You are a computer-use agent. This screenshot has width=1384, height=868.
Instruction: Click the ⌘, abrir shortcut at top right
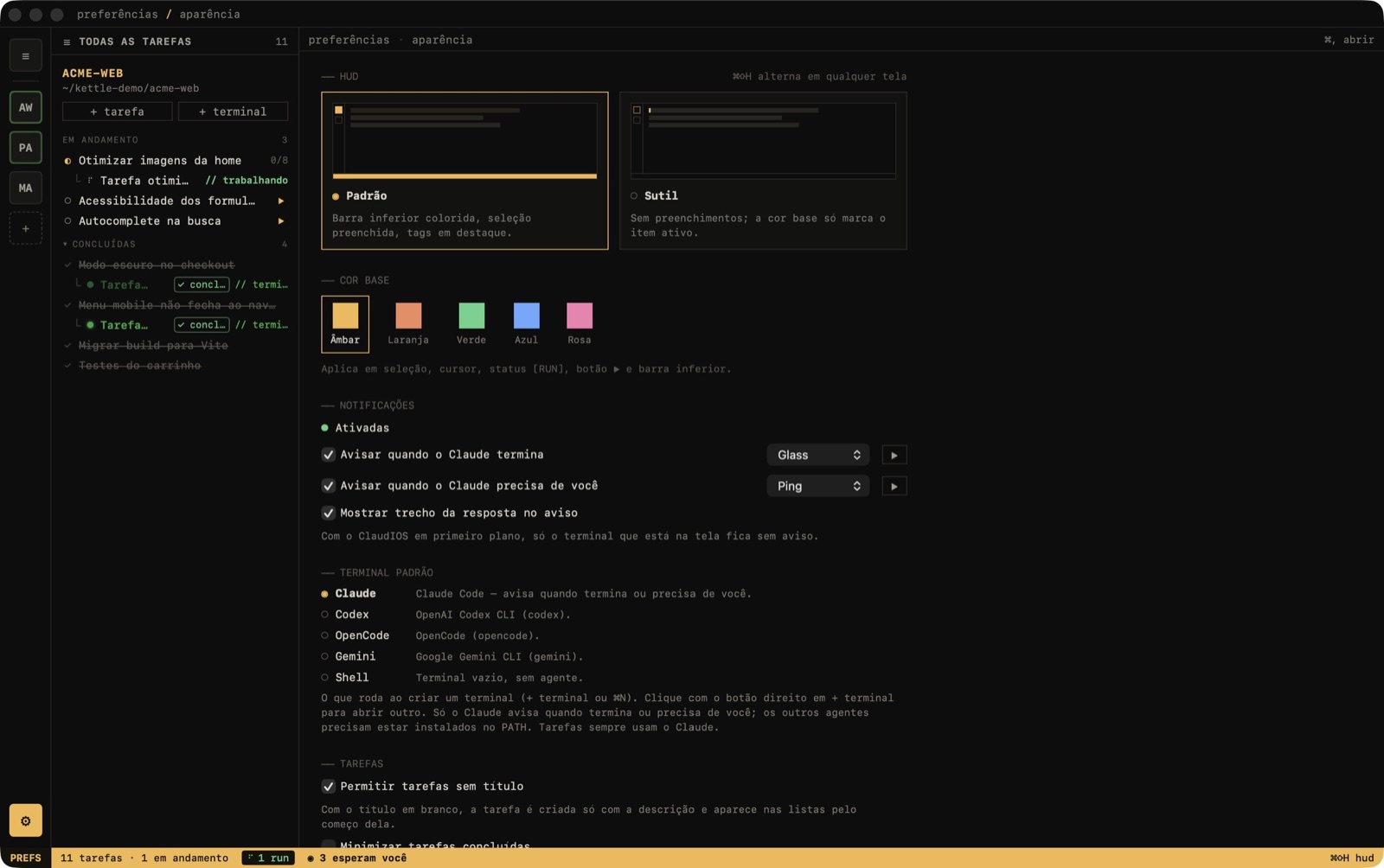pyautogui.click(x=1349, y=40)
